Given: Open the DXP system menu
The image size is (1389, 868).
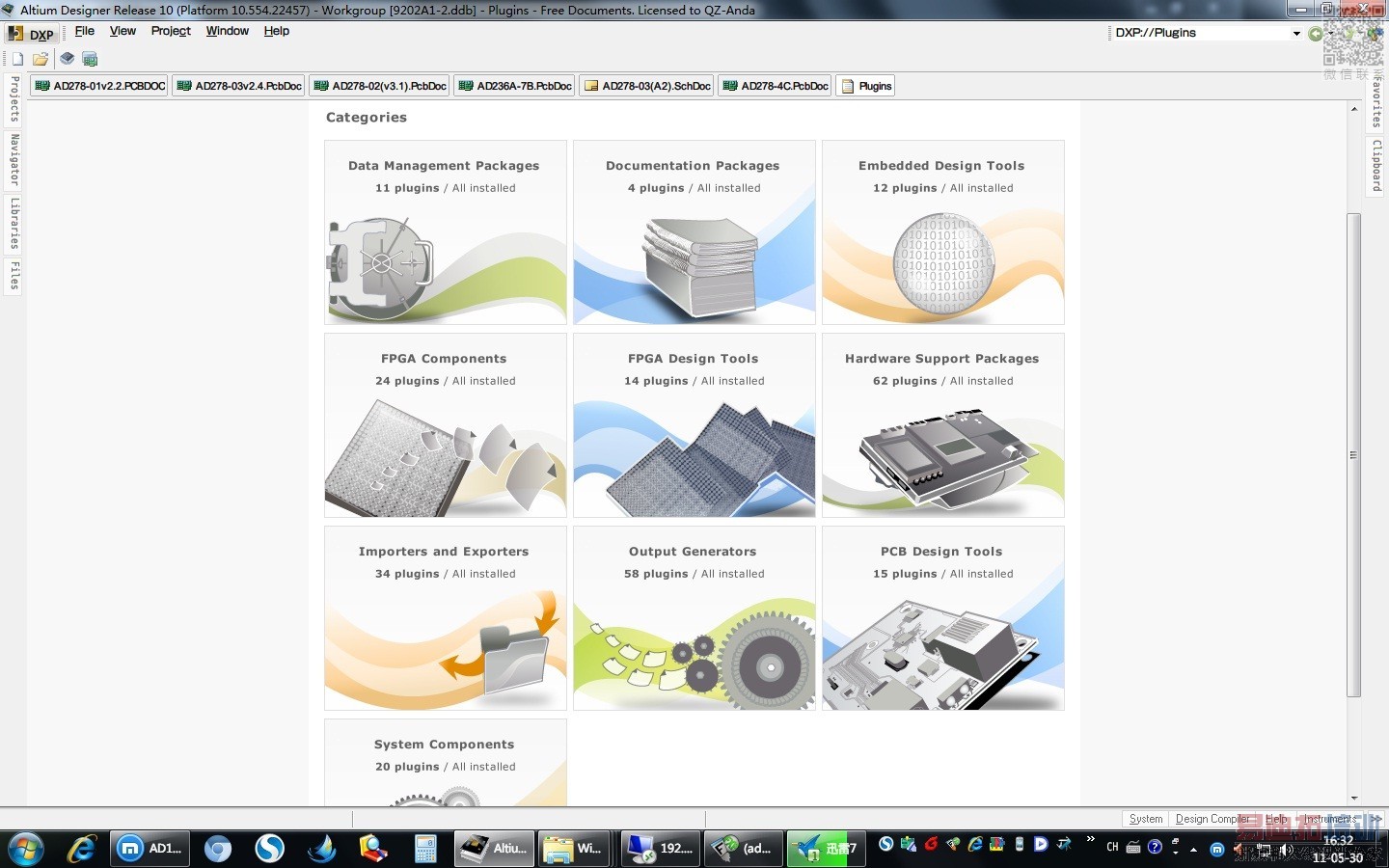Looking at the screenshot, I should point(30,34).
